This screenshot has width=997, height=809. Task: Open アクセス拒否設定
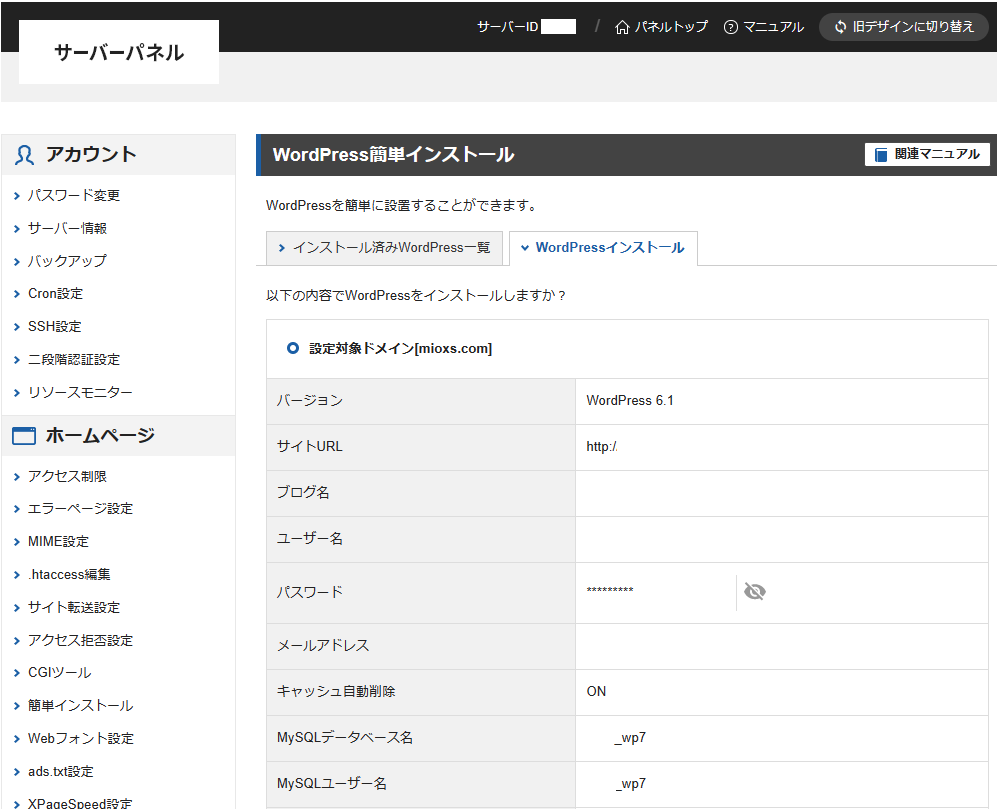[x=80, y=640]
